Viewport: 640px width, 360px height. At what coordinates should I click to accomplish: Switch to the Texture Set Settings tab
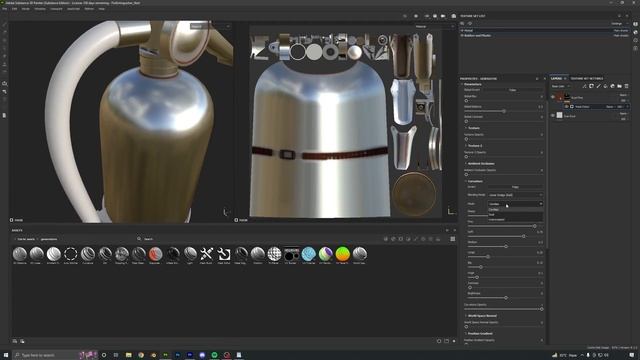[x=587, y=78]
